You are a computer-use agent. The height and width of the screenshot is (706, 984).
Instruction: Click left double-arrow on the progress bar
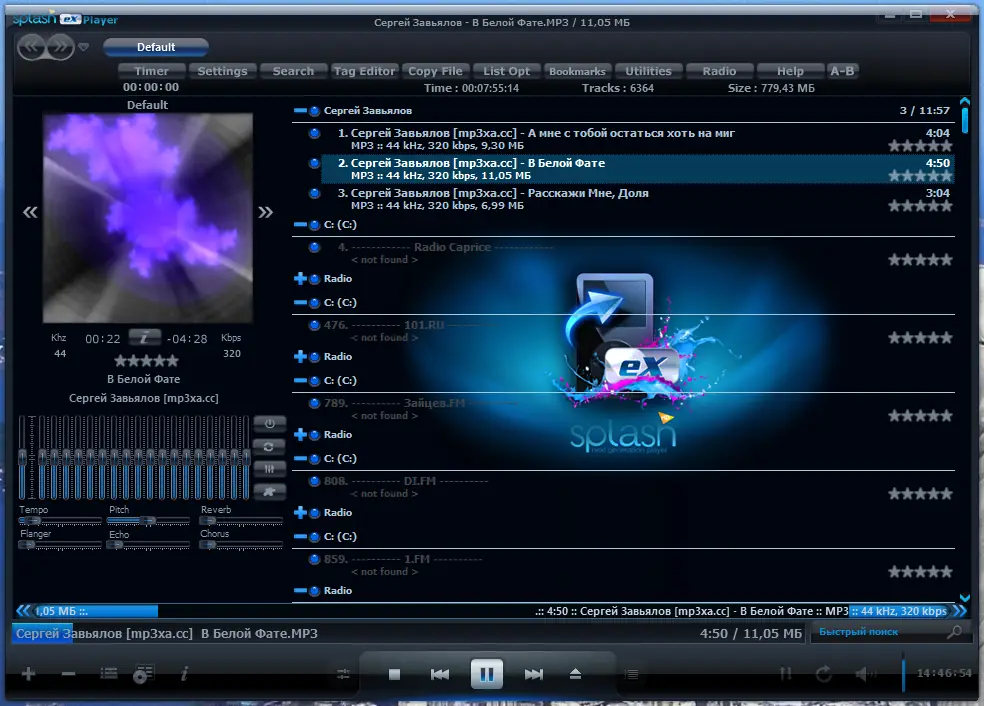23,611
